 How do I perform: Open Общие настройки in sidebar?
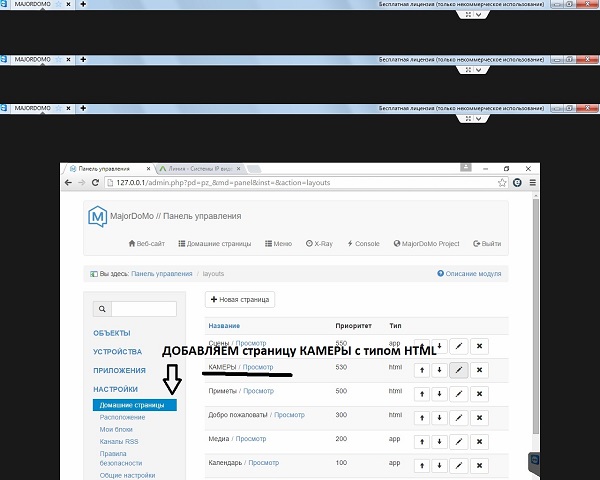pos(127,475)
